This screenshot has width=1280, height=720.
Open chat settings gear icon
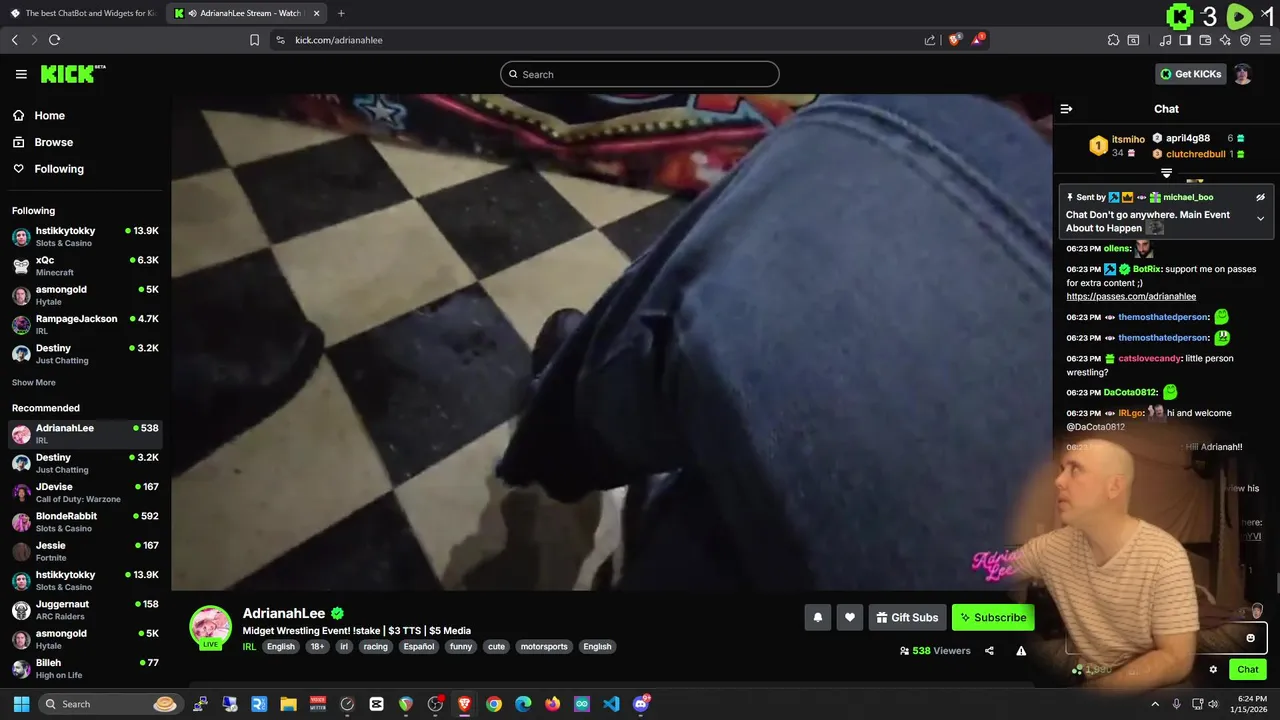1213,670
